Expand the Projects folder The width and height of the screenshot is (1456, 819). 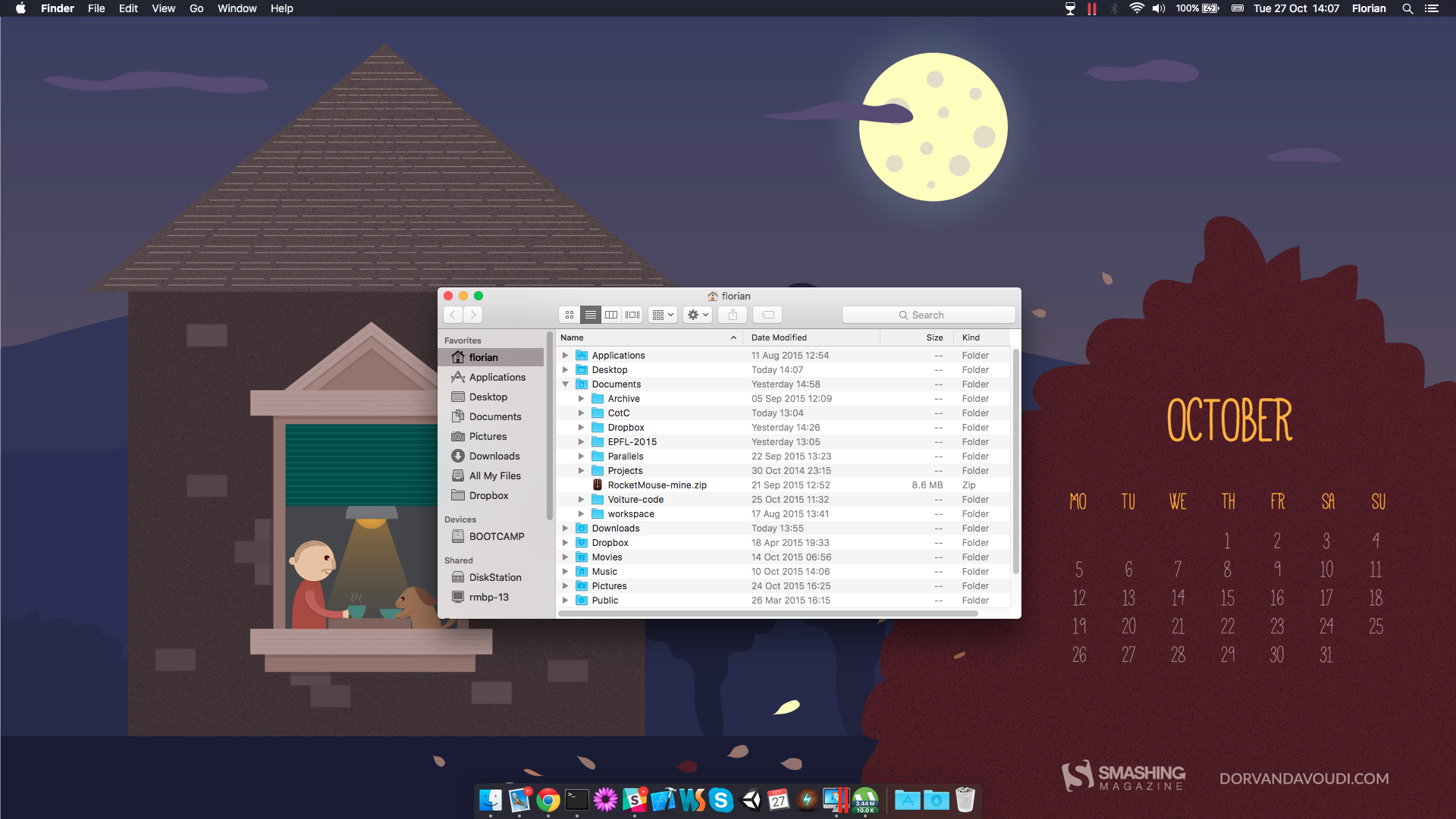click(581, 471)
